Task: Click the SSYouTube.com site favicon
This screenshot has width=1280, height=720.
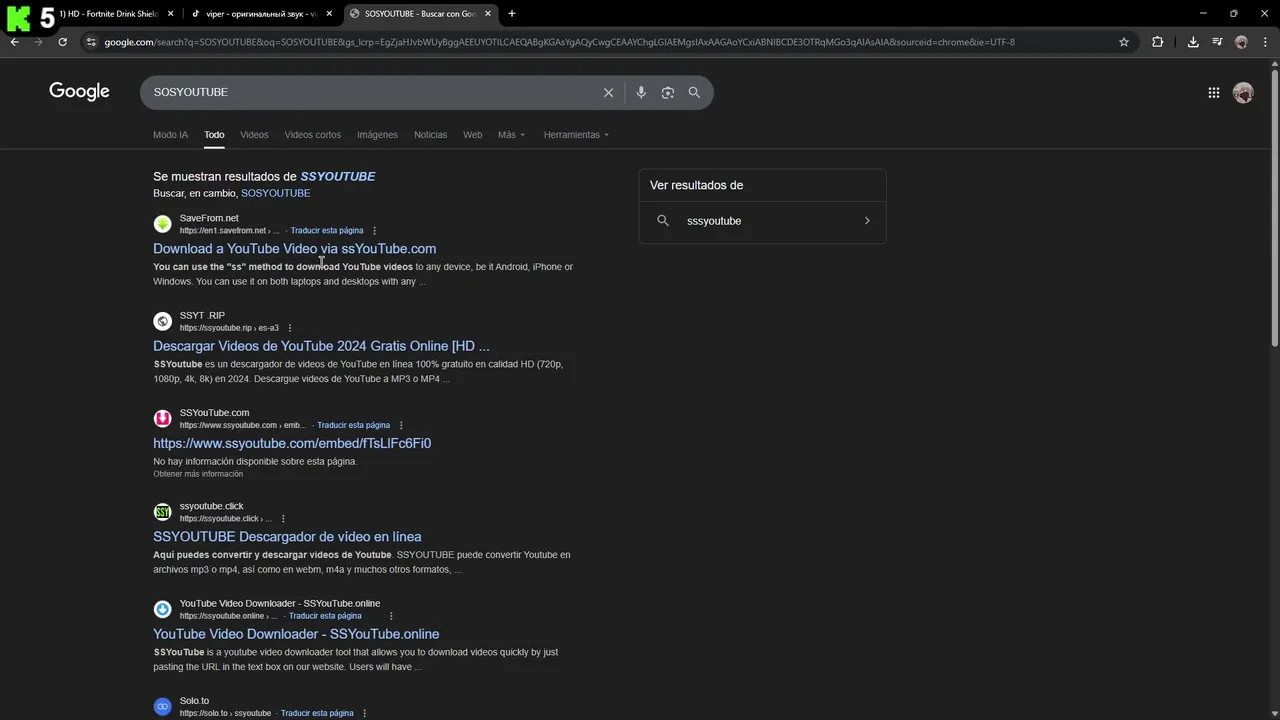Action: click(x=162, y=418)
